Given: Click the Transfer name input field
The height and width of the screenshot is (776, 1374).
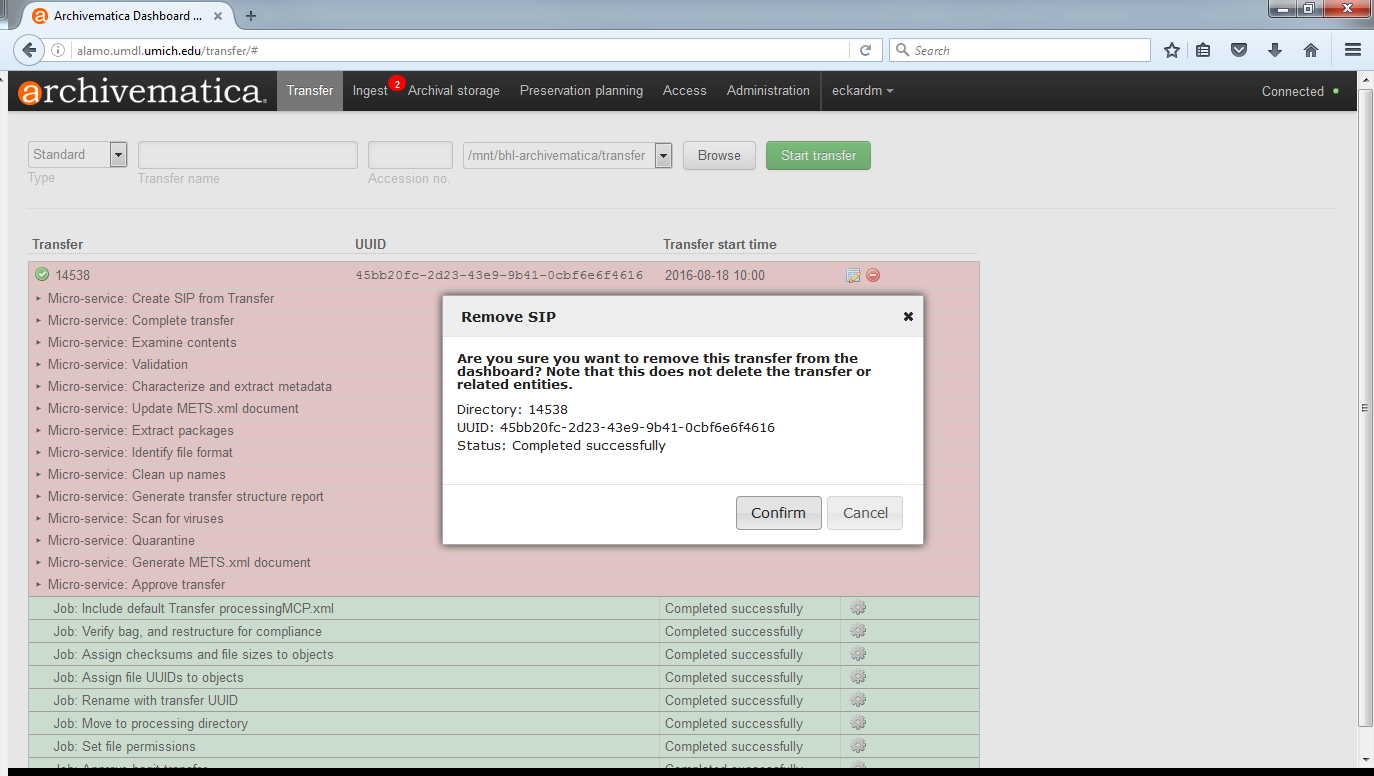Looking at the screenshot, I should [247, 155].
